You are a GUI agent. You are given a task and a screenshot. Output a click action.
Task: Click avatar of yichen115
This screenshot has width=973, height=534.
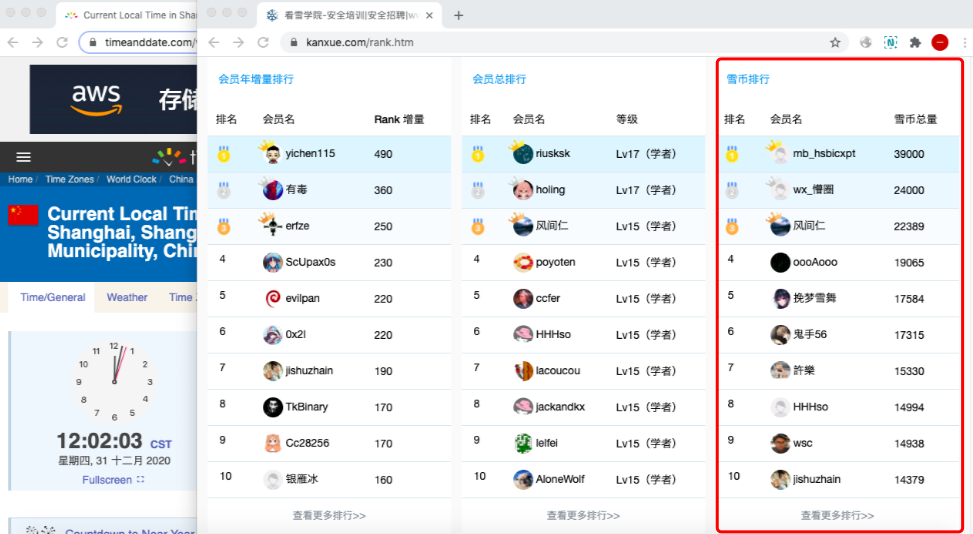[x=272, y=153]
